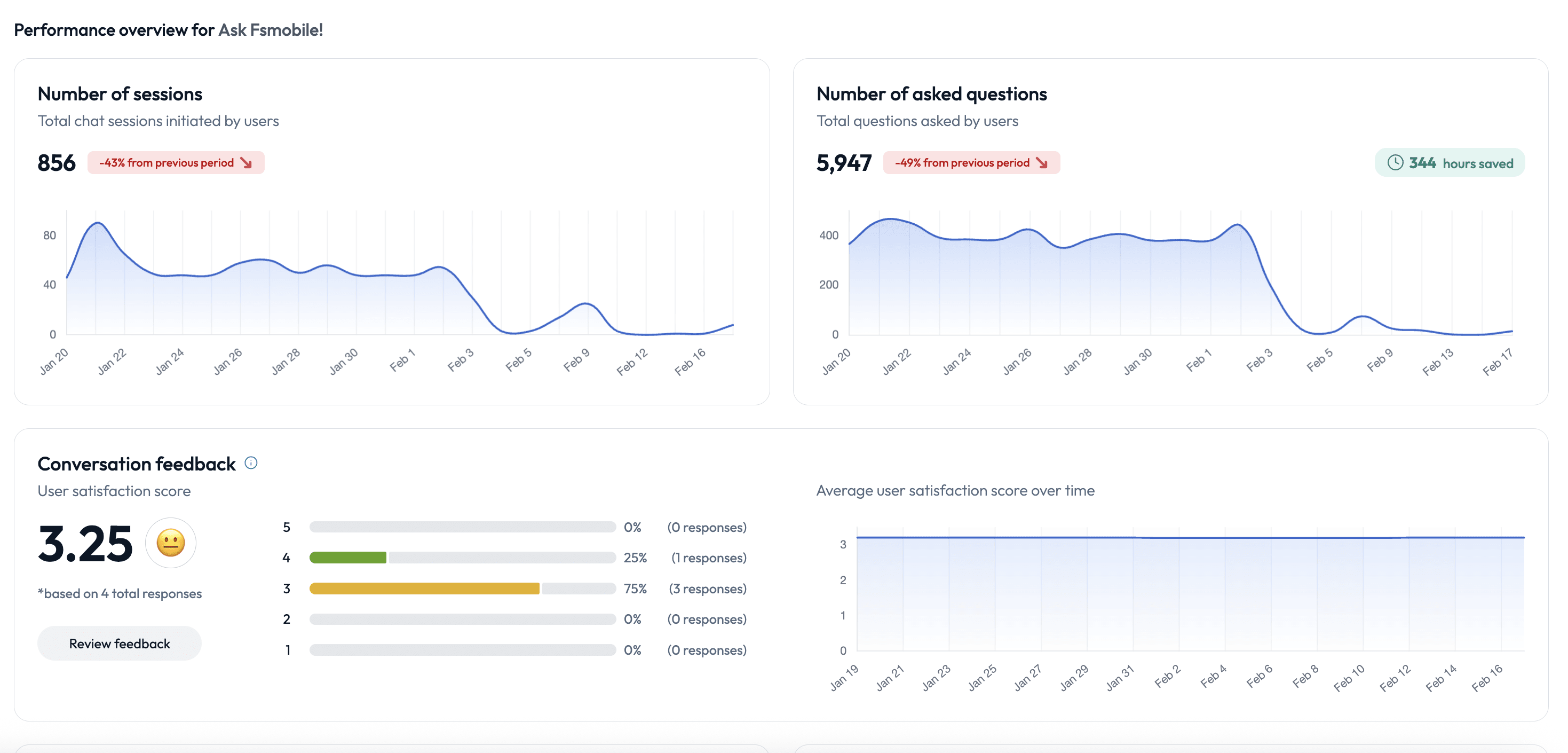Click the questions downward trend arrow icon
This screenshot has height=753, width=1568.
(1041, 163)
